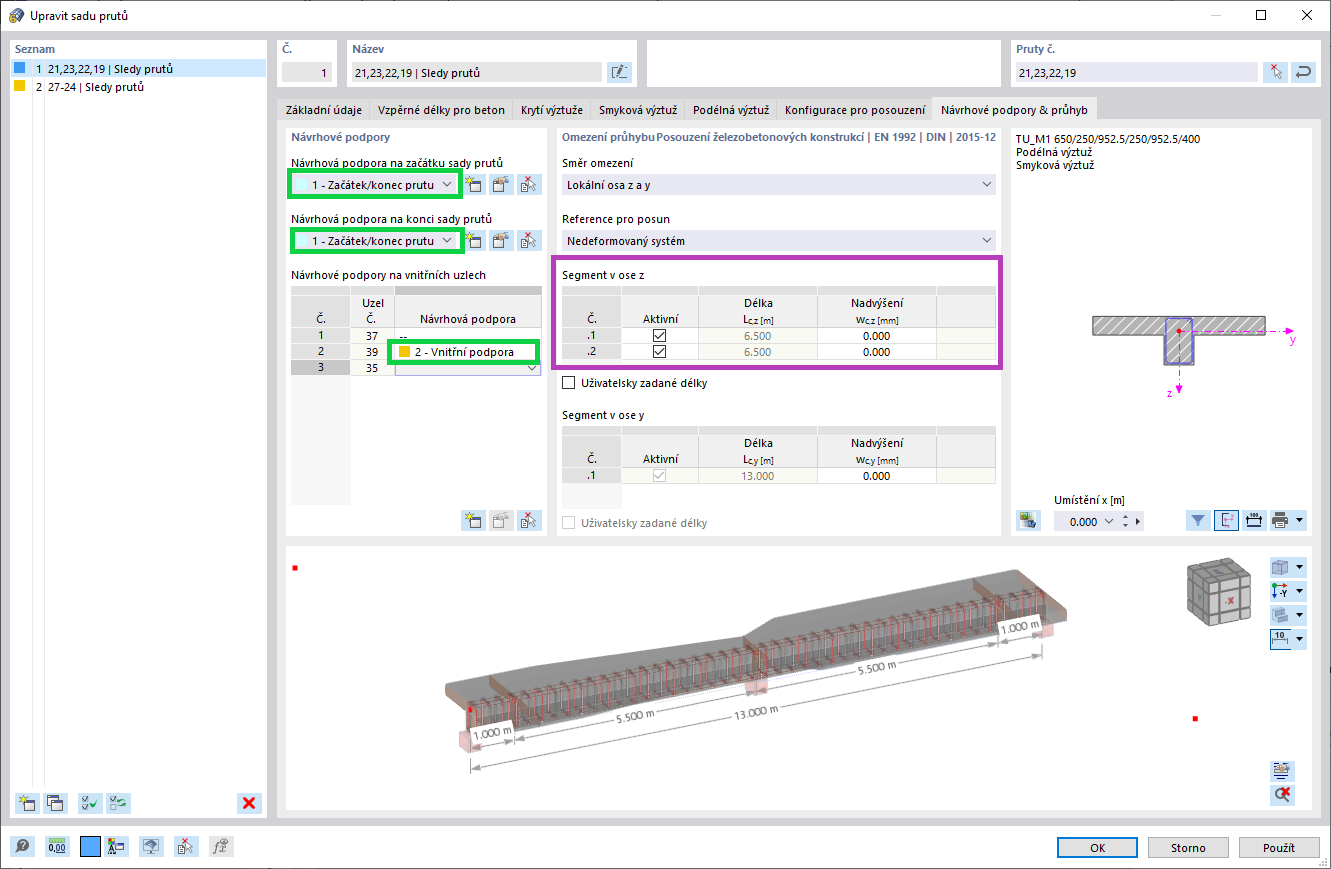Screen dimensions: 1331x869
Task: Open the help icon in the bottom bar
Action: (22, 846)
